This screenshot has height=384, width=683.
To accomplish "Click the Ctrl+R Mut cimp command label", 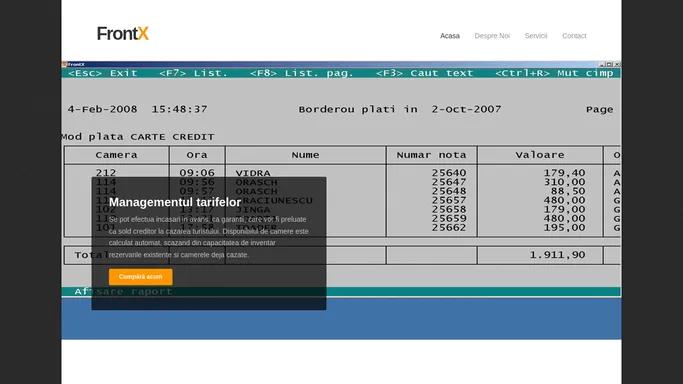I will click(555, 73).
